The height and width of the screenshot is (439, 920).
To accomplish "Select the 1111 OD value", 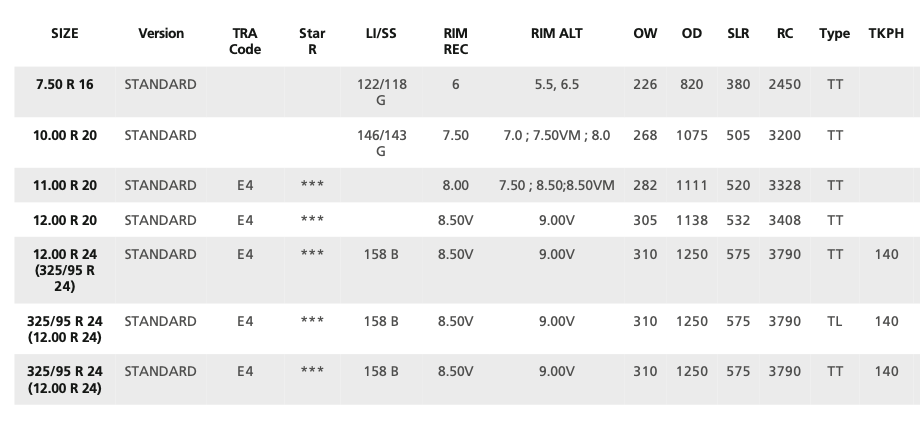I will [692, 185].
